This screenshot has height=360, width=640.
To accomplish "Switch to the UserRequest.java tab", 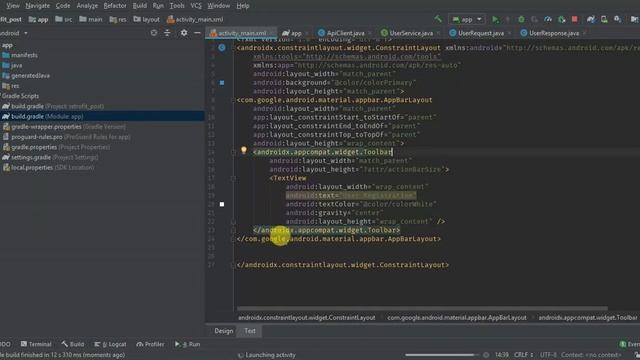I will (x=480, y=33).
